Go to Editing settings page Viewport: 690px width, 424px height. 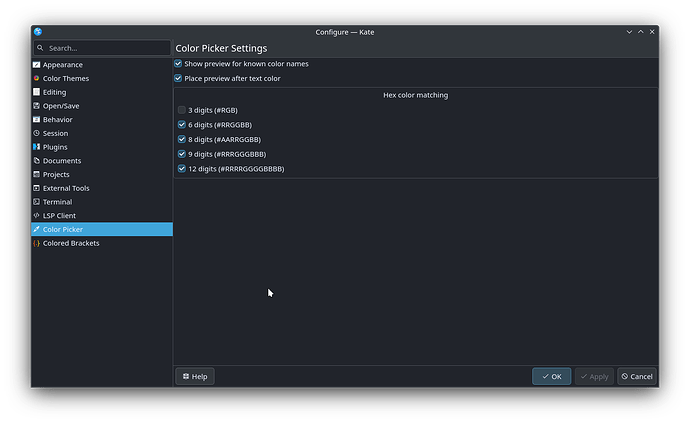pos(102,92)
